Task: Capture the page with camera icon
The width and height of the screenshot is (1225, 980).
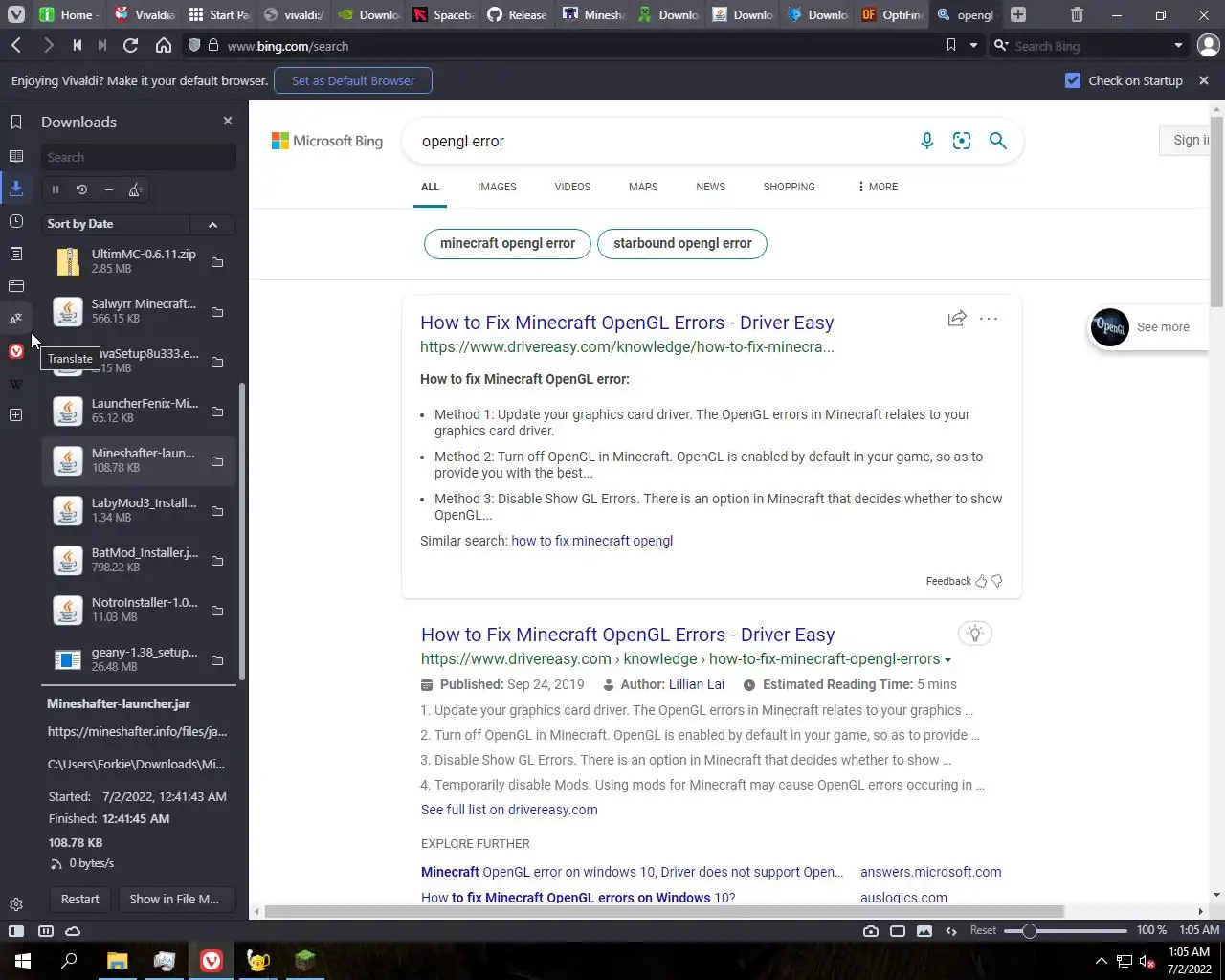Action: [871, 930]
